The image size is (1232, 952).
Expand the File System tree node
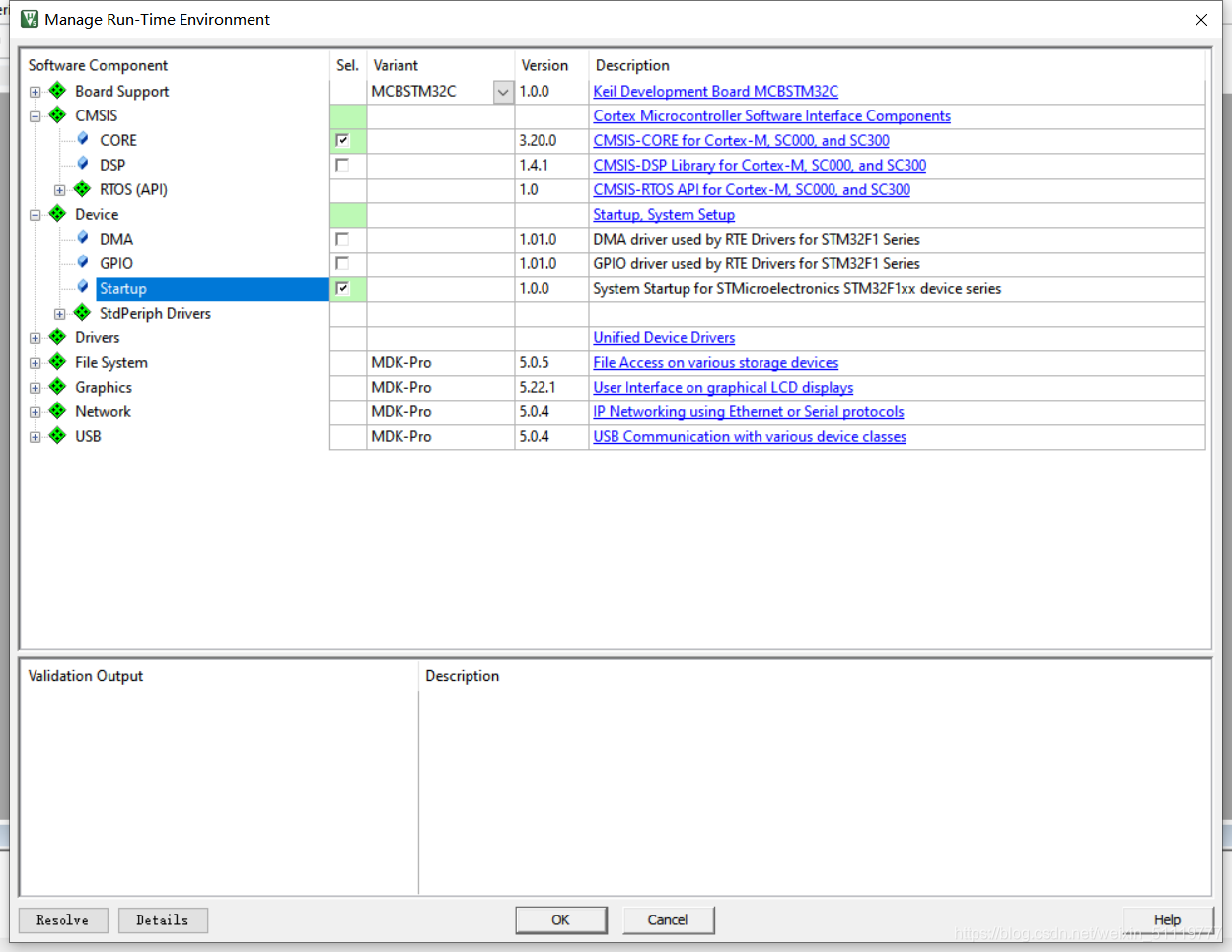[x=36, y=363]
